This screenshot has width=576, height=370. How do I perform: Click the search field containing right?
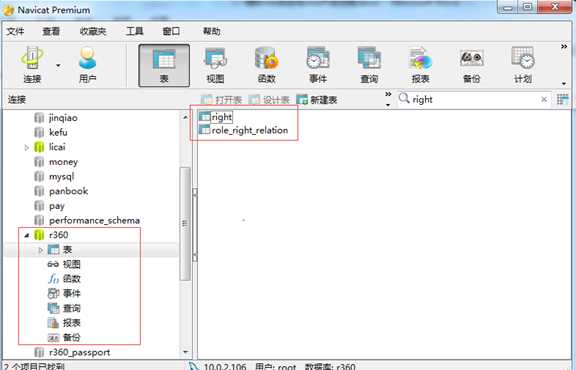[x=474, y=99]
